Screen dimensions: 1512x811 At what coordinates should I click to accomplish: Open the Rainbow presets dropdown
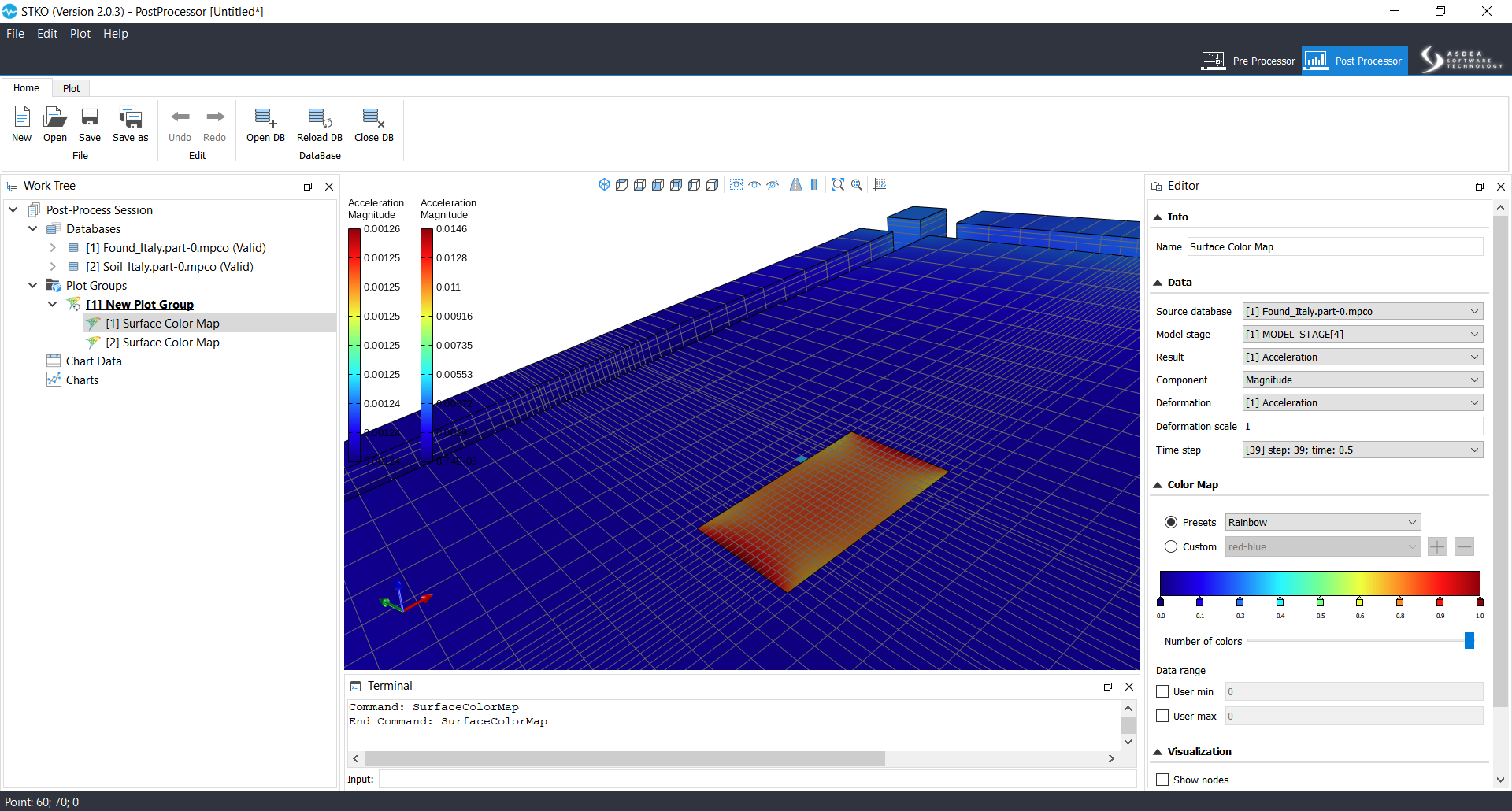[x=1323, y=522]
